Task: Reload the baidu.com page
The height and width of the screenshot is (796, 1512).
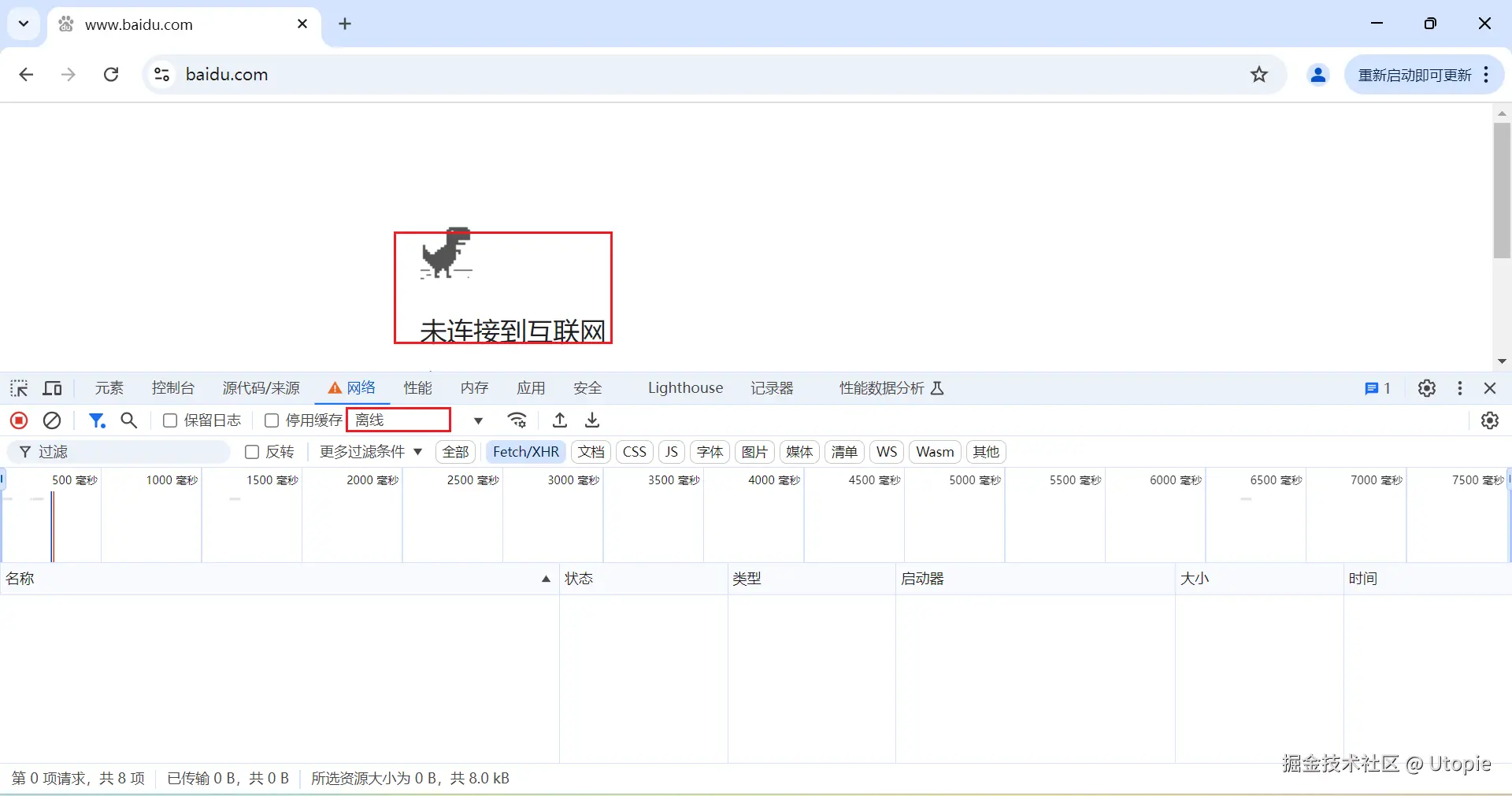Action: click(111, 75)
